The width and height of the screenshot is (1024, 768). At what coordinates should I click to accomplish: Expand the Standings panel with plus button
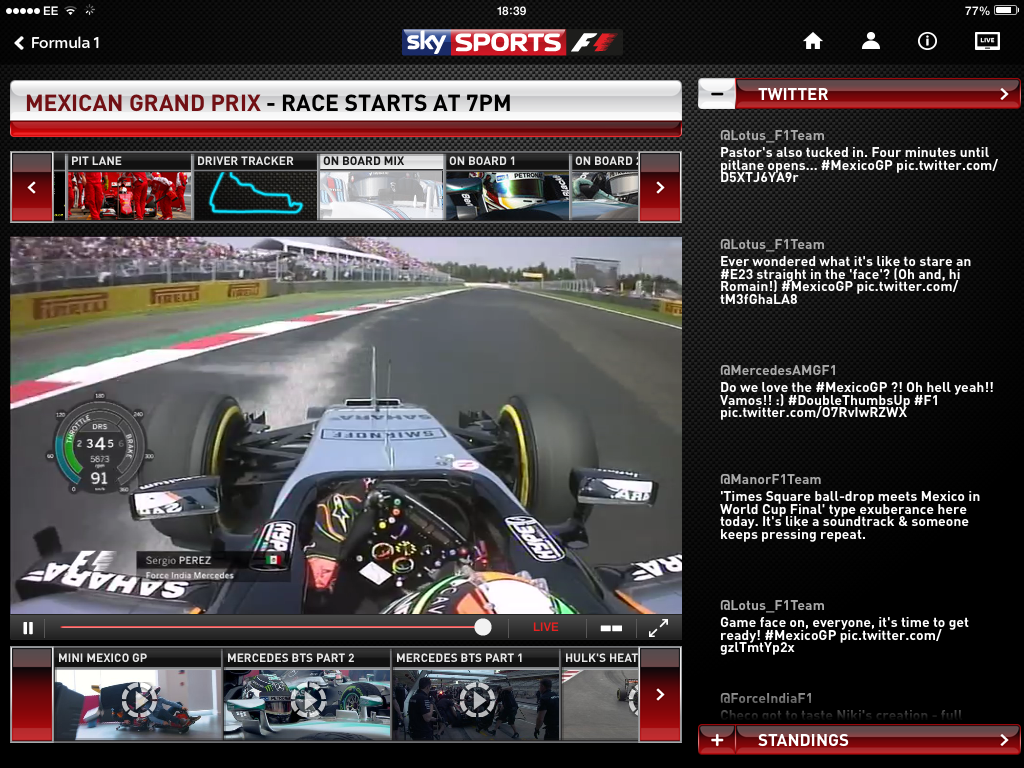pyautogui.click(x=717, y=740)
